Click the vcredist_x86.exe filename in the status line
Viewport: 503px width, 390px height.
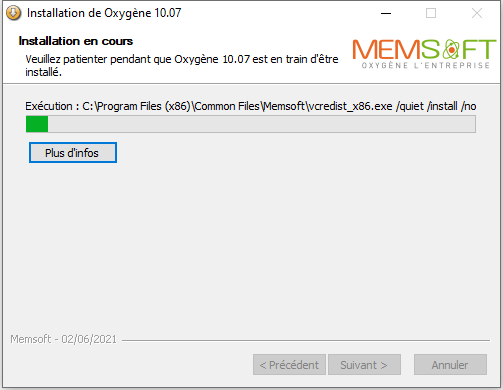point(350,106)
